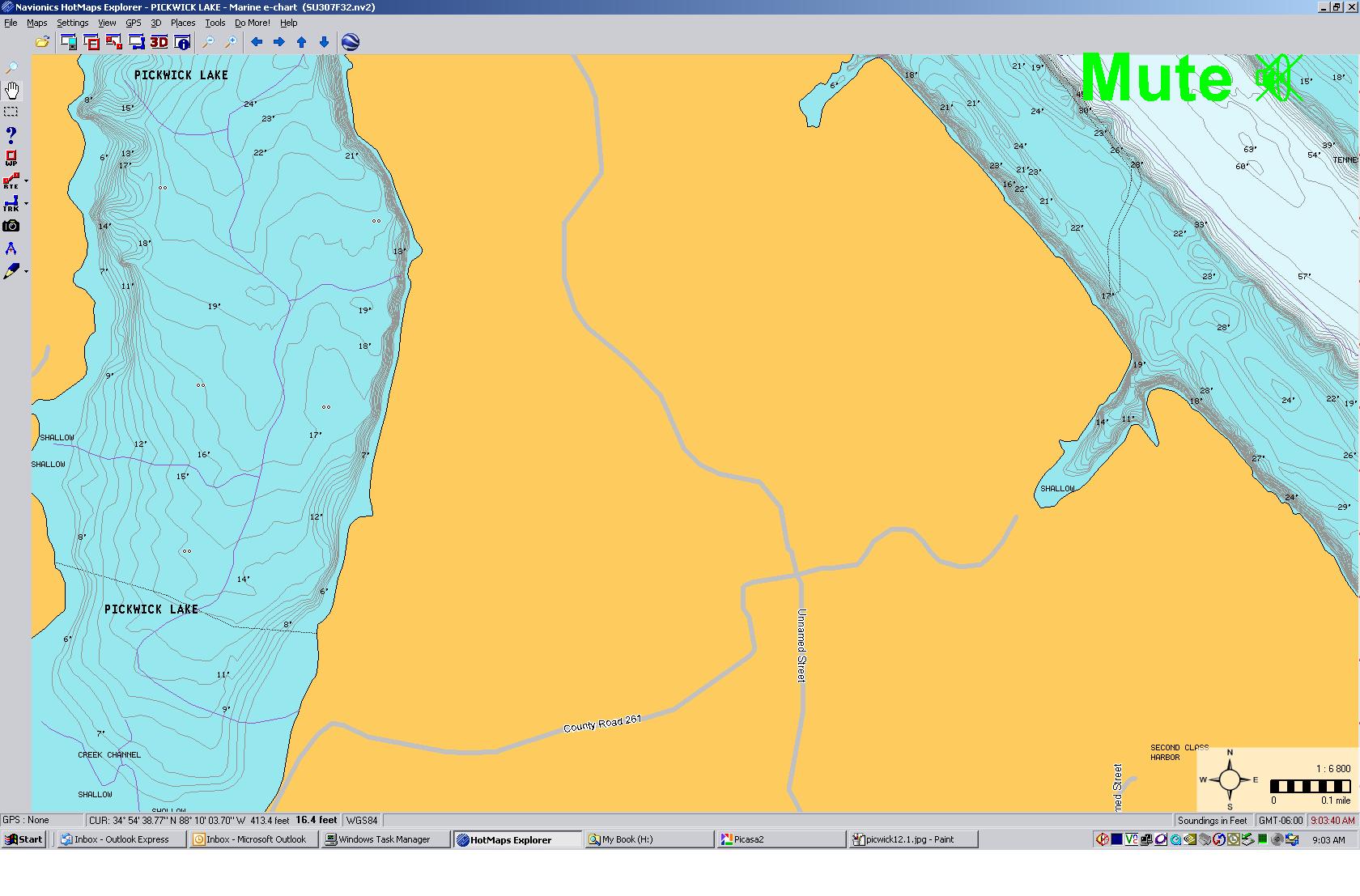
Task: Select the Waypoint (WP) tool
Action: [11, 158]
